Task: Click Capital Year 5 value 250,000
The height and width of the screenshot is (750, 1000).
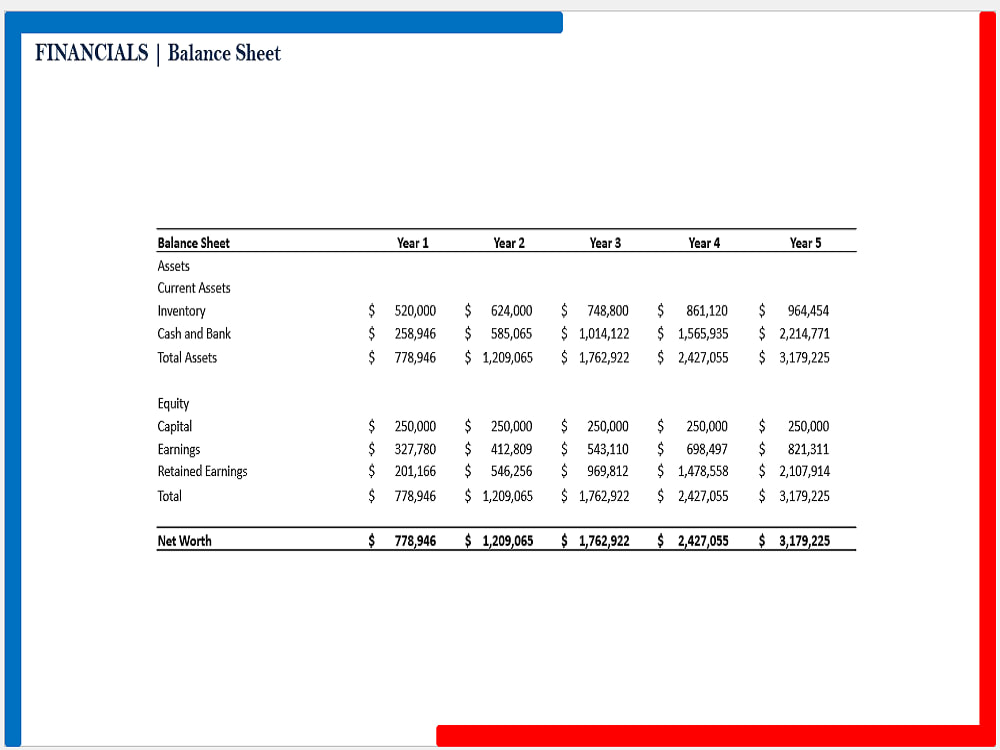Action: tap(808, 427)
